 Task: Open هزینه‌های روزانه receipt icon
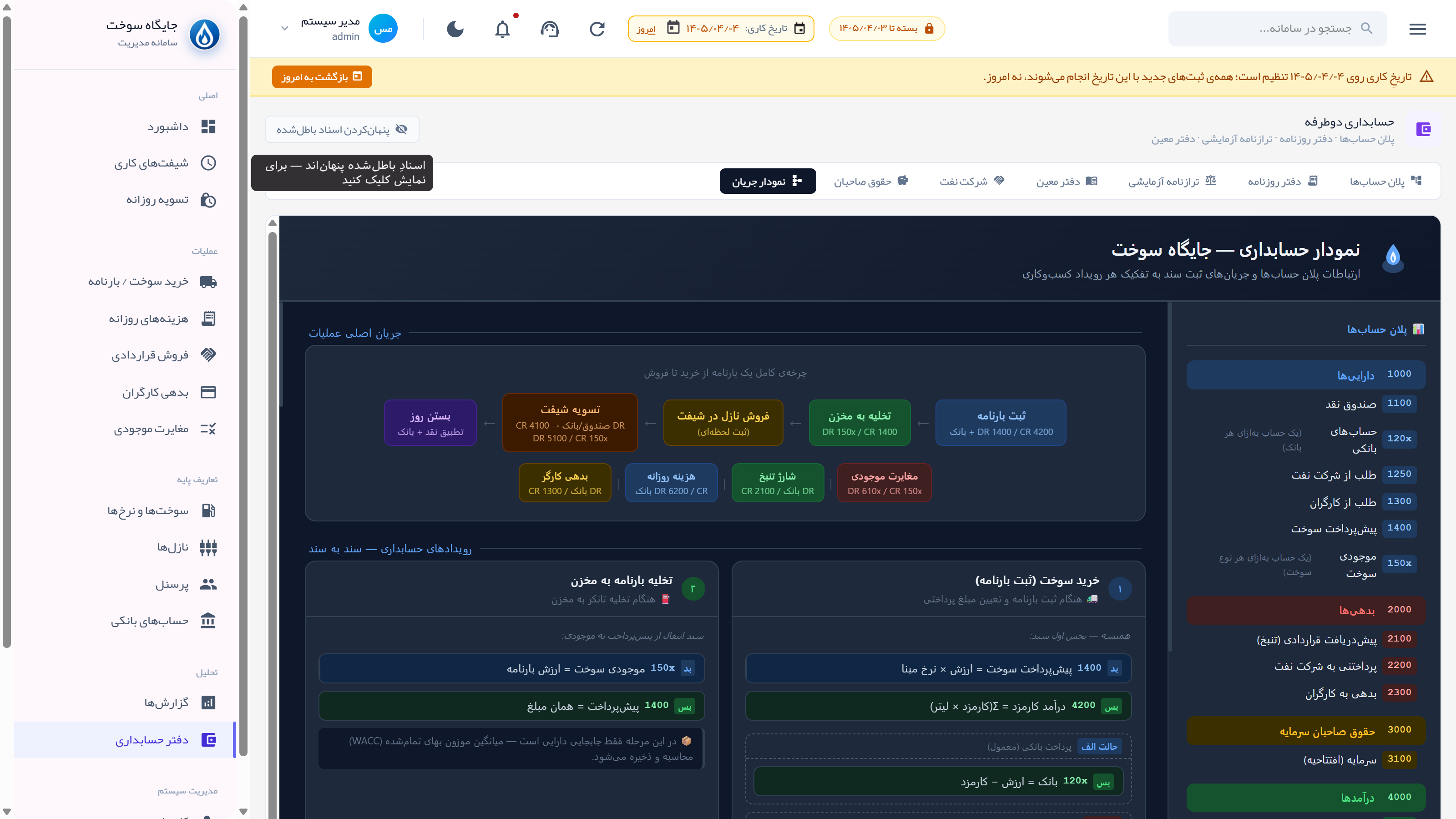208,318
